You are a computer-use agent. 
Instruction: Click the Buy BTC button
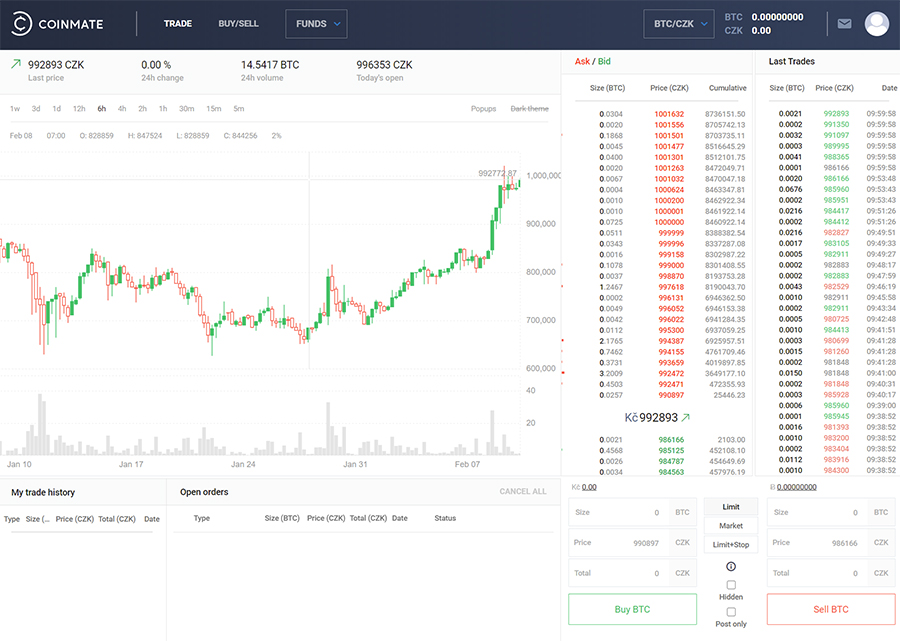(x=633, y=609)
